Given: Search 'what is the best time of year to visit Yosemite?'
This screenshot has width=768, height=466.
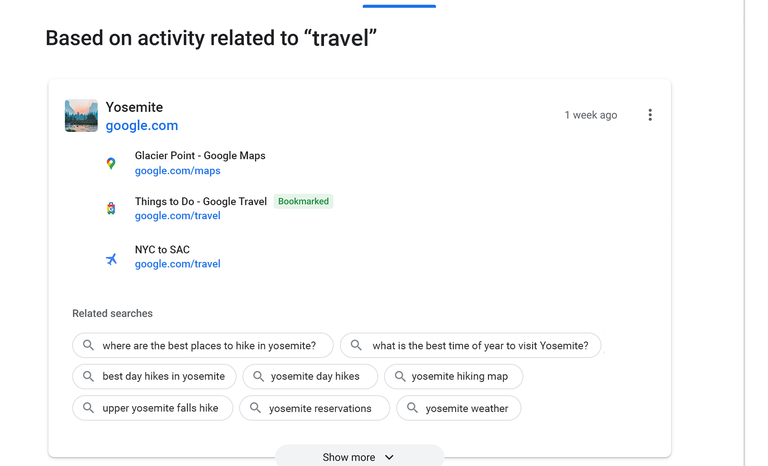Looking at the screenshot, I should (x=479, y=346).
